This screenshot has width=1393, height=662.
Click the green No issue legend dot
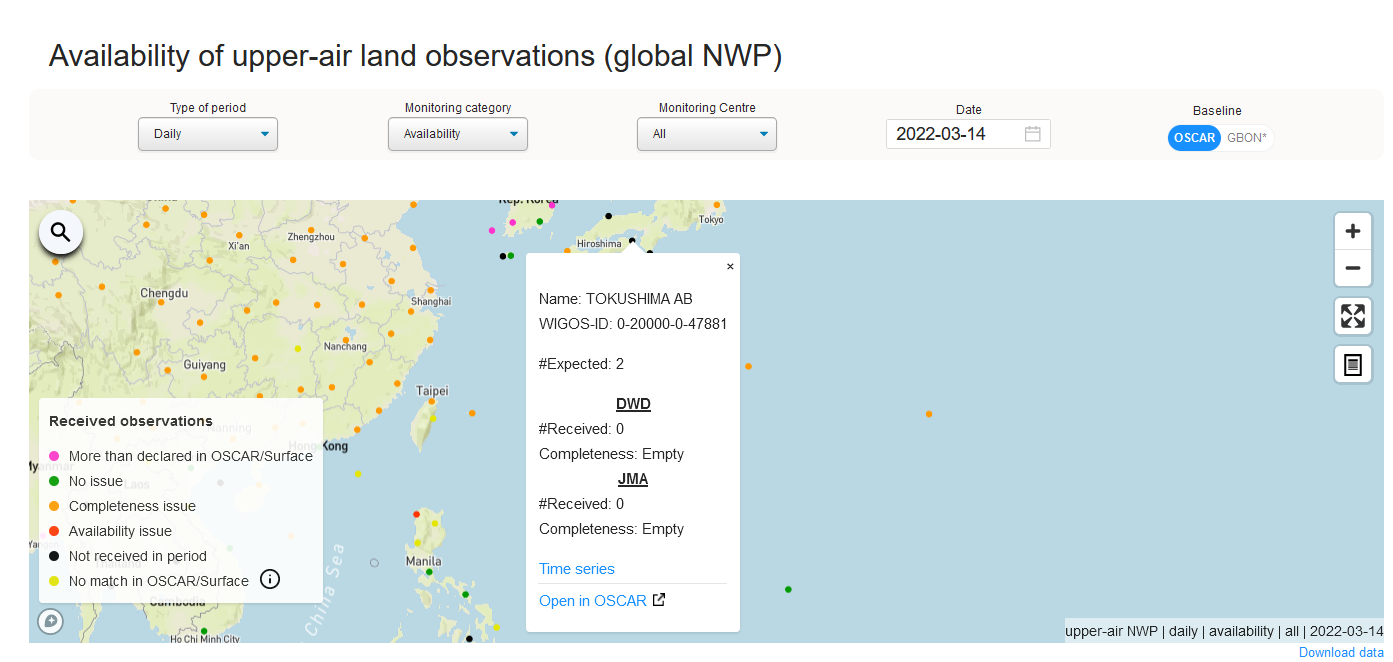(x=54, y=481)
